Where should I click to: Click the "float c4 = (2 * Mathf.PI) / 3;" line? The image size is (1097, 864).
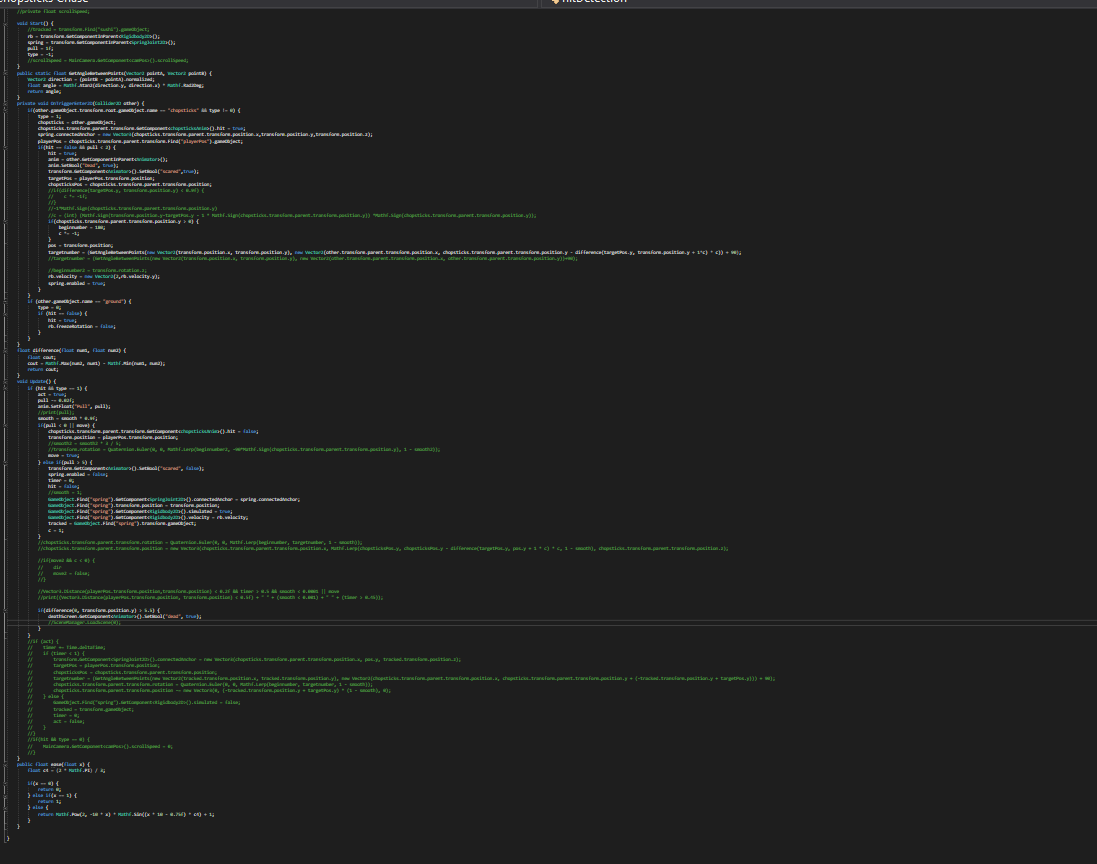[x=66, y=770]
